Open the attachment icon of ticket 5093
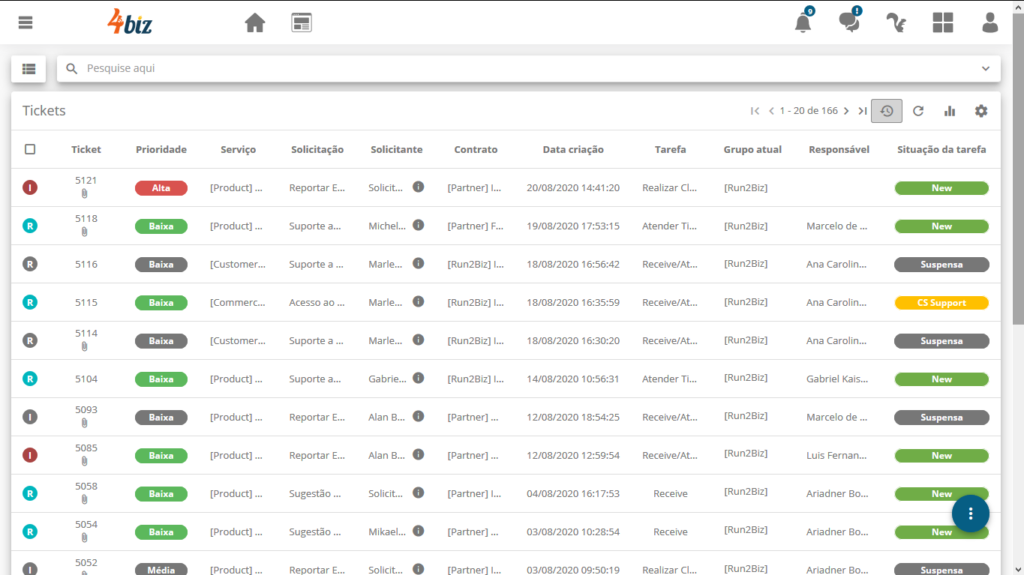This screenshot has height=575, width=1024. (84, 423)
